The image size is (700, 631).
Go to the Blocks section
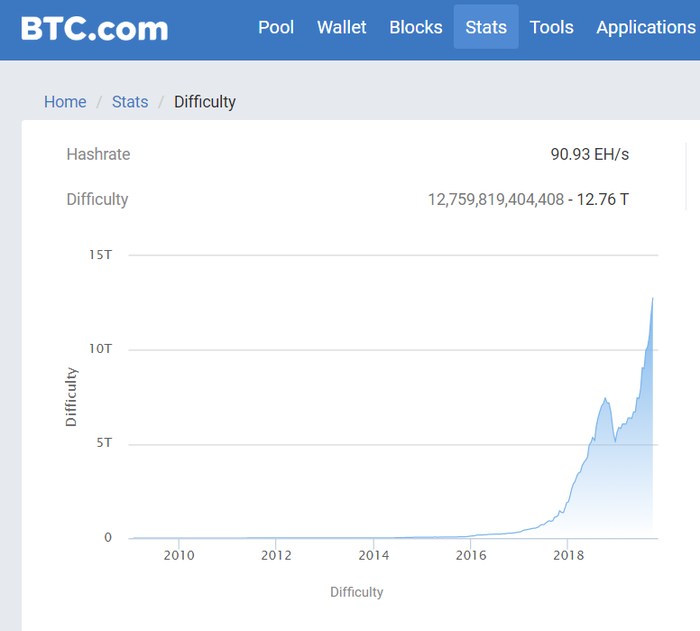tap(416, 27)
